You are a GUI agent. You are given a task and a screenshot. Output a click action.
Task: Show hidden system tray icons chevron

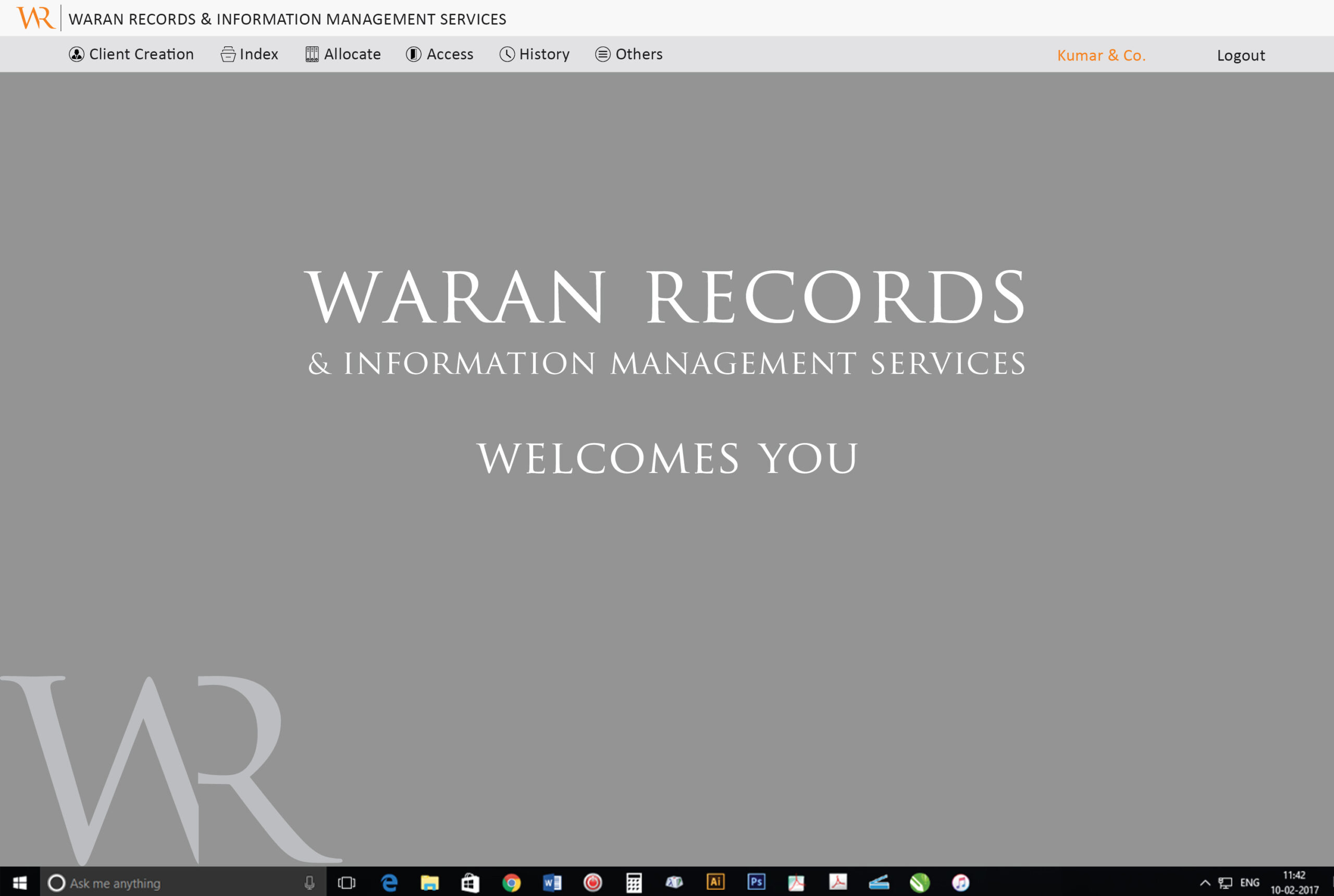[1205, 883]
